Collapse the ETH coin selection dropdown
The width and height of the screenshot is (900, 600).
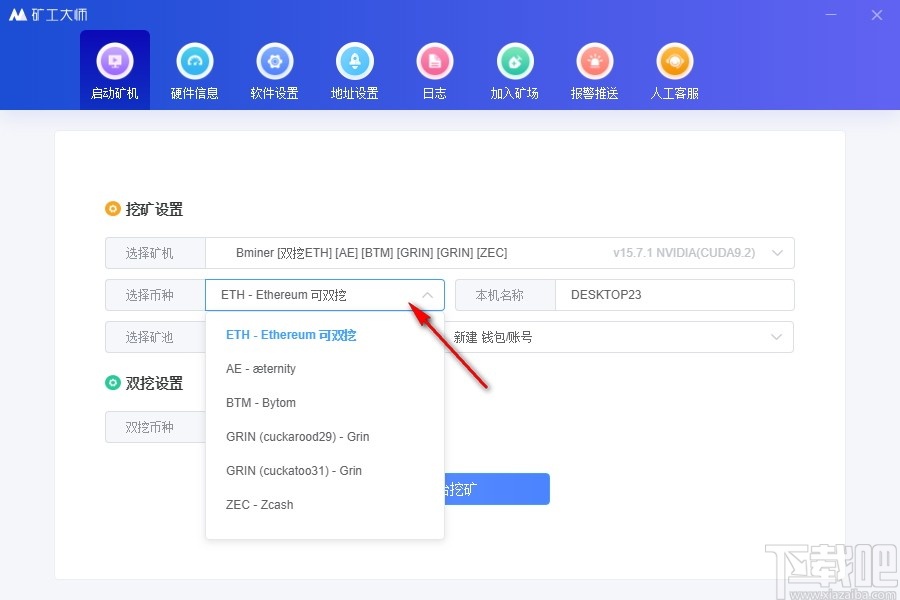(427, 294)
